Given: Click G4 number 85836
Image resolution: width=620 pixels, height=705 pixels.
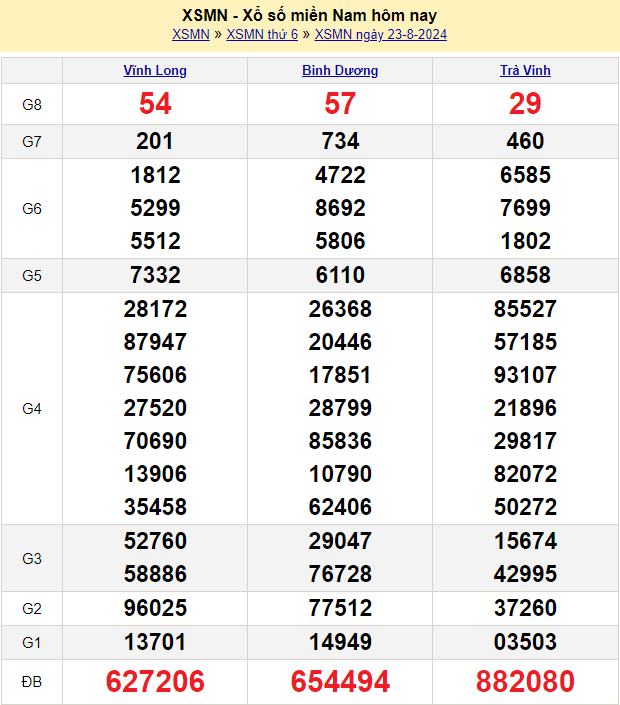Looking at the screenshot, I should point(340,441).
